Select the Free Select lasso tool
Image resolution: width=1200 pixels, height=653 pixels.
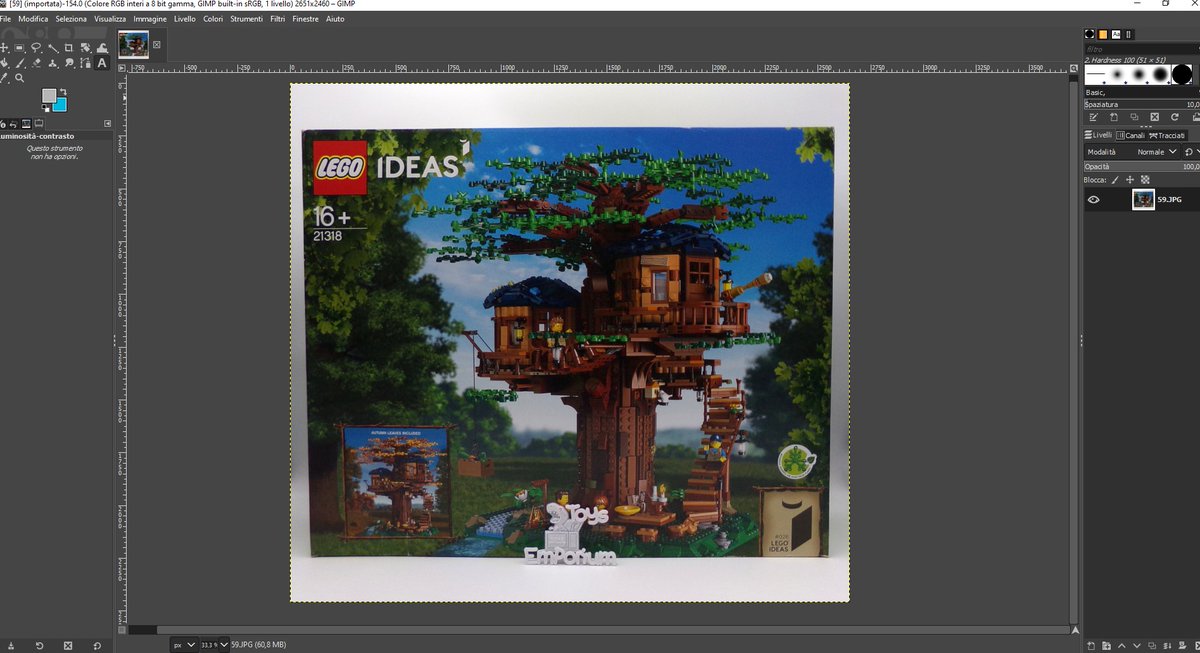[x=36, y=48]
